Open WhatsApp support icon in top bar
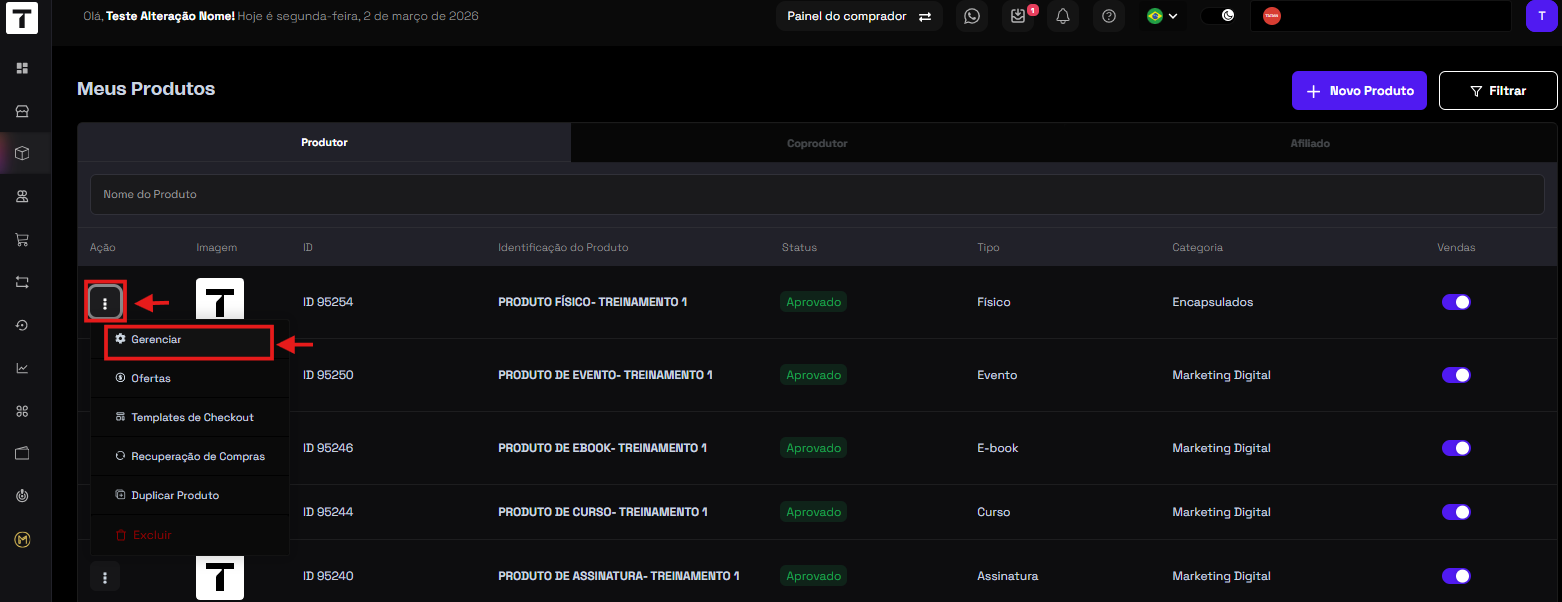 (971, 16)
